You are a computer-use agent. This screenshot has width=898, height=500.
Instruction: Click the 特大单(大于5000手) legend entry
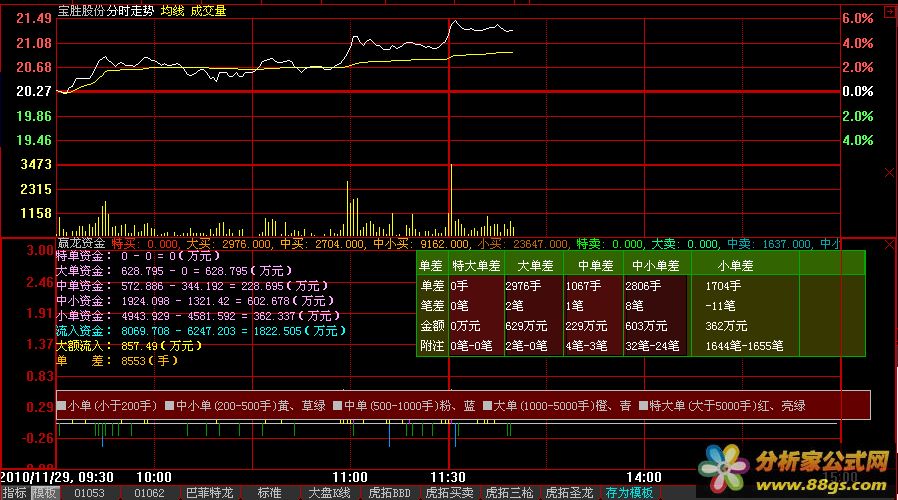click(x=722, y=406)
